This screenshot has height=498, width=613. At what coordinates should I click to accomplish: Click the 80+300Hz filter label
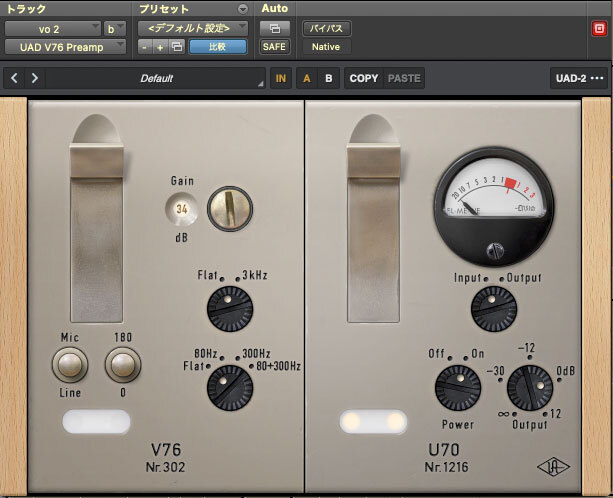(278, 366)
